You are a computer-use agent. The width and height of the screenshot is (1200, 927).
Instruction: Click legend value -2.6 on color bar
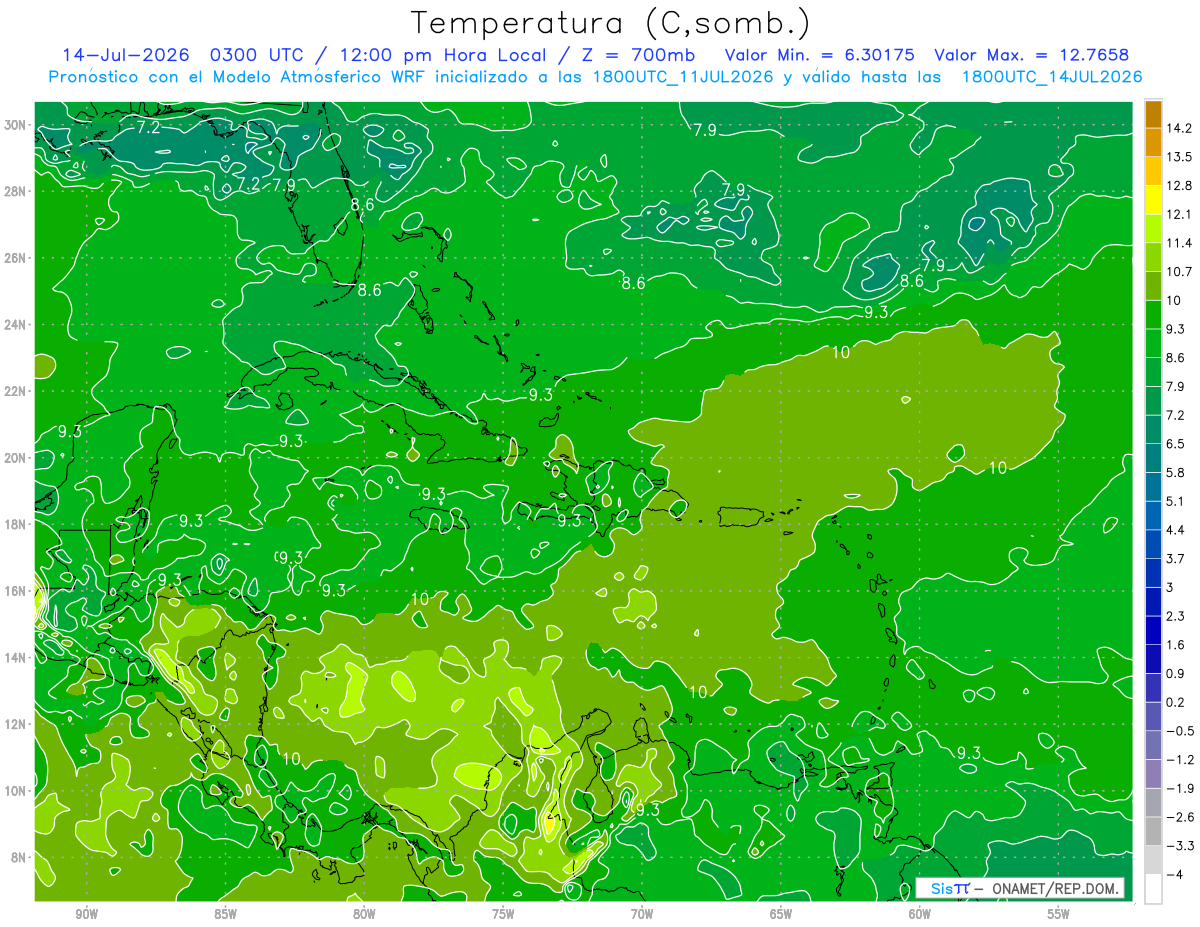click(x=1181, y=817)
